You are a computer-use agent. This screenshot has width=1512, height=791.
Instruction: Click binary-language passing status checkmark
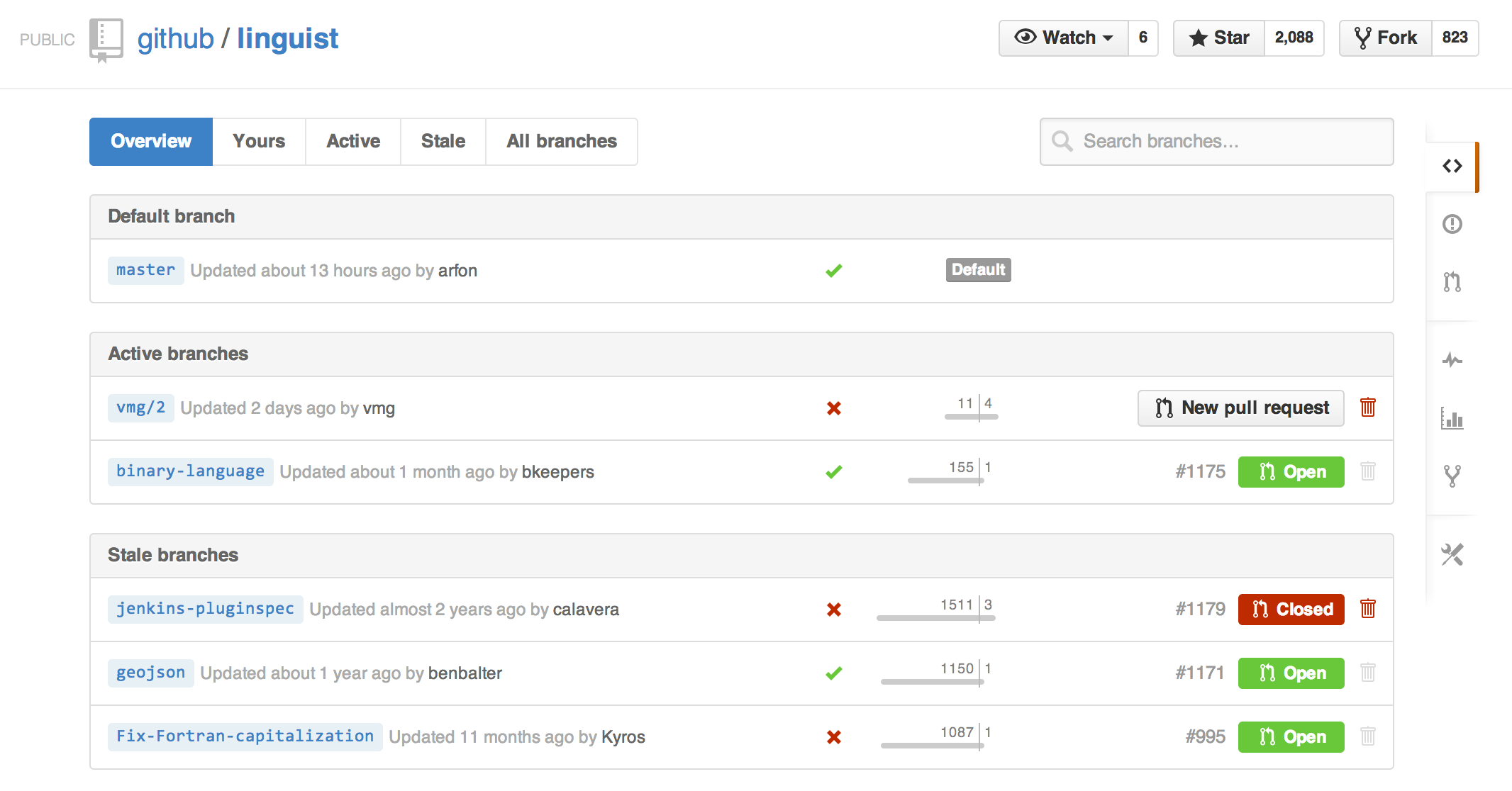pos(834,472)
